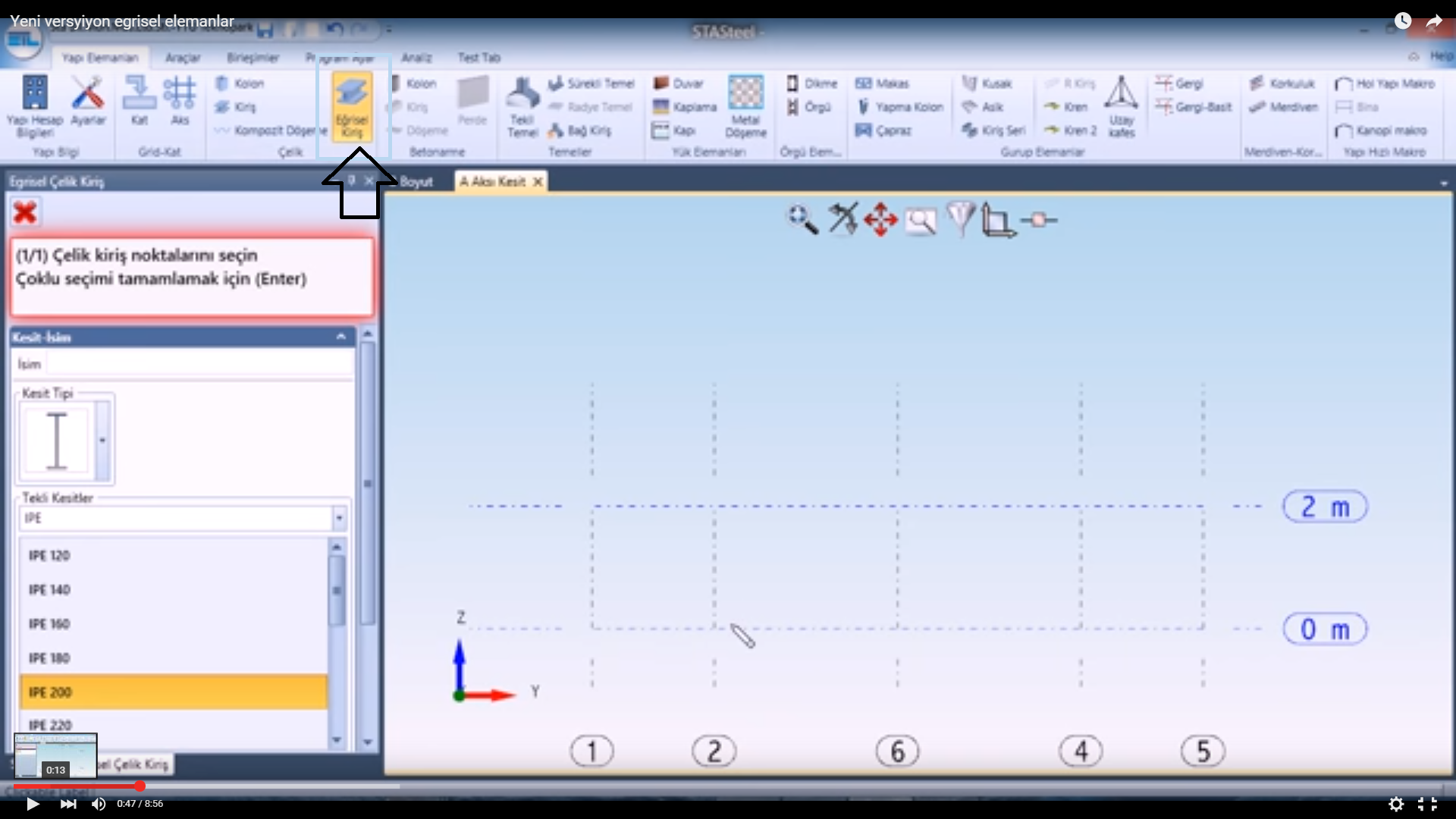Open the IPE Tekli Kesitler dropdown
The height and width of the screenshot is (819, 1456).
339,519
